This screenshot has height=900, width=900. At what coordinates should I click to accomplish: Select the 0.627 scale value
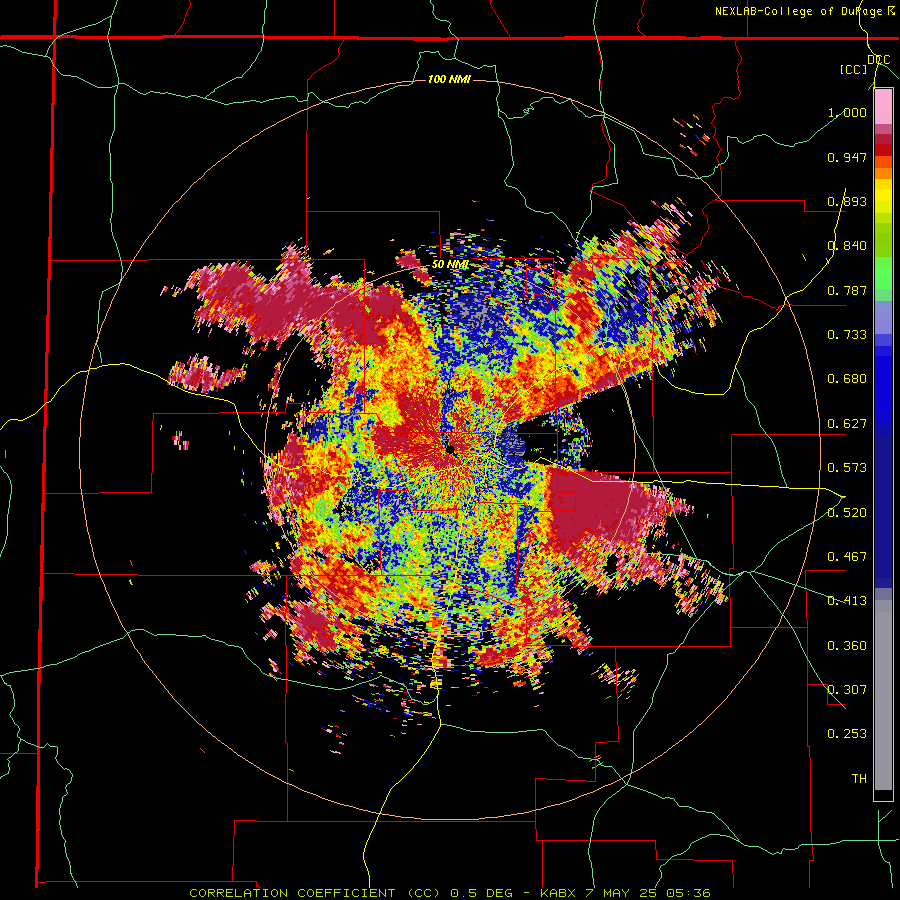click(x=847, y=424)
